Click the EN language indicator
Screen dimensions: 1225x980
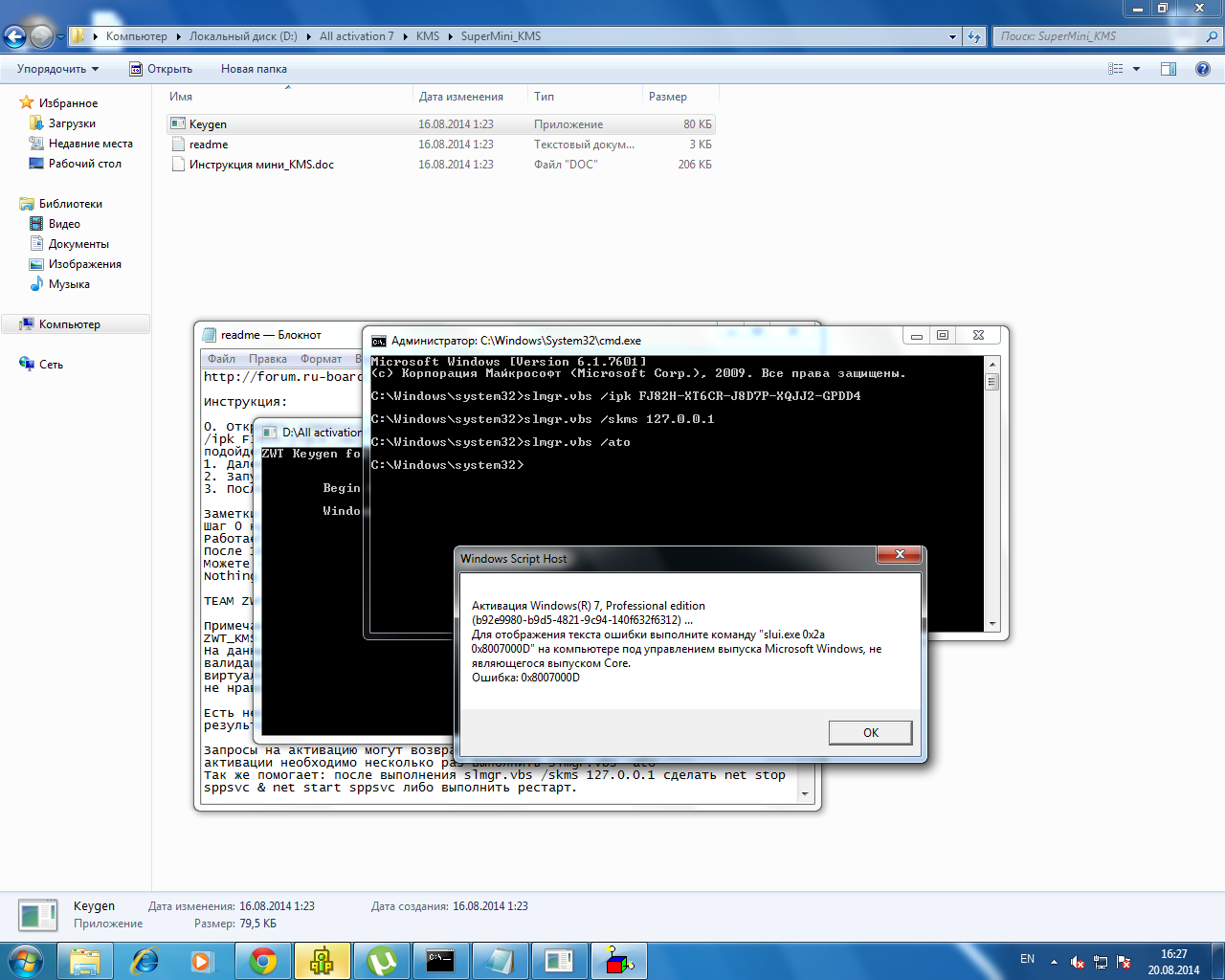tap(1027, 959)
